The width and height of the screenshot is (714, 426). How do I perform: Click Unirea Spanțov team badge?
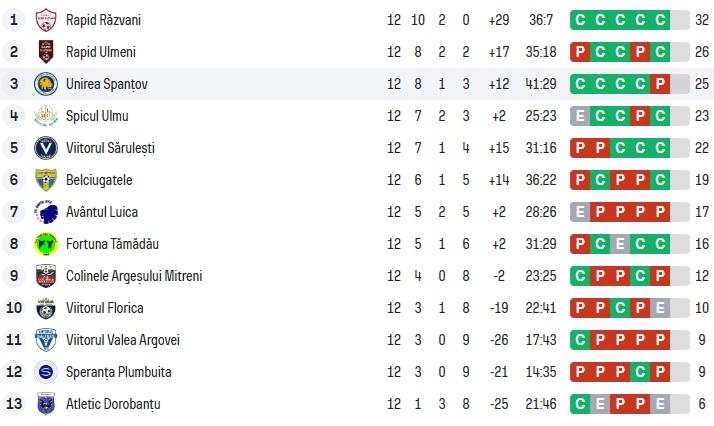(46, 83)
